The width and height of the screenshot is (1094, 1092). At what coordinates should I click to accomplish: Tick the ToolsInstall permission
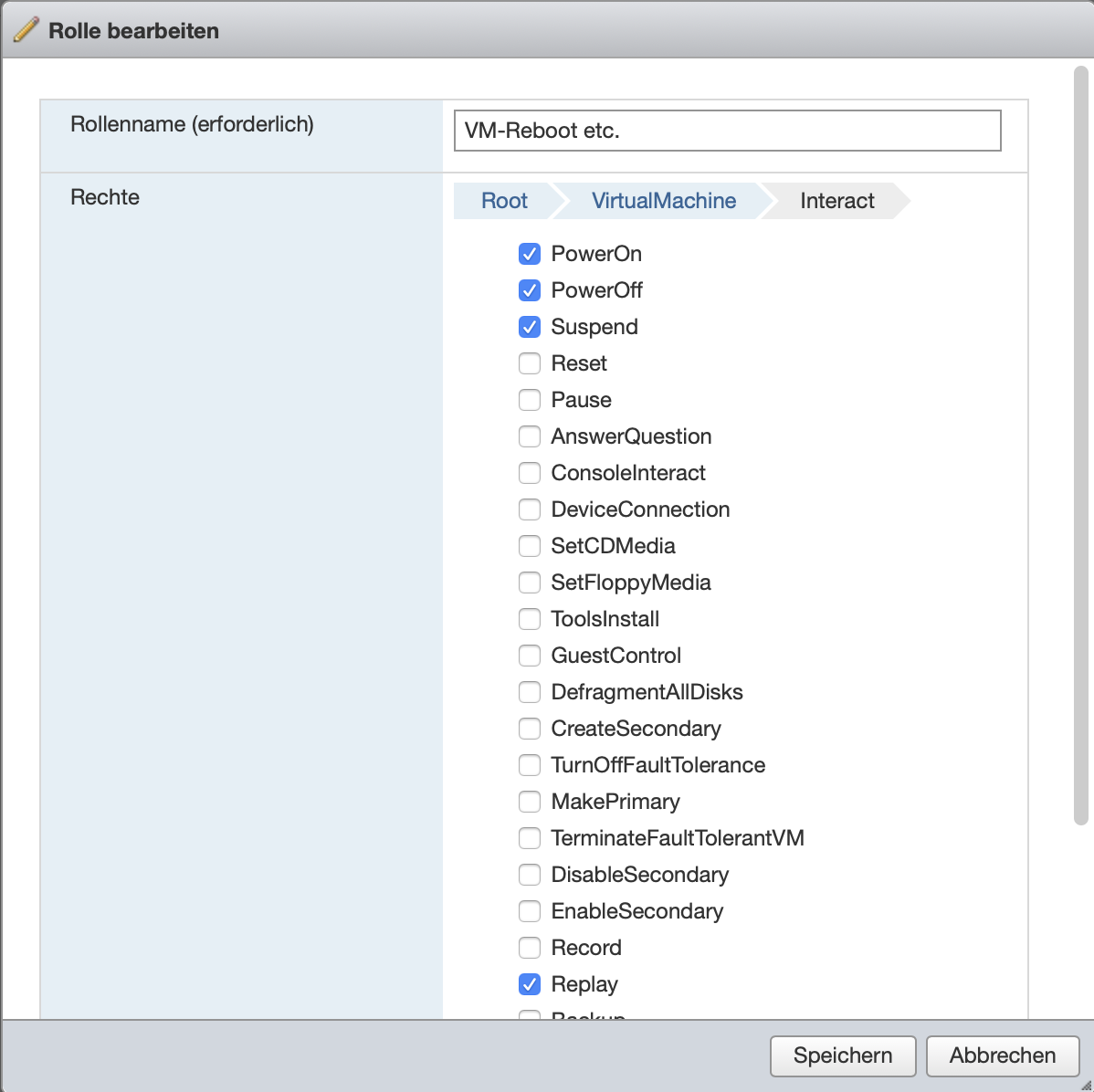[530, 619]
